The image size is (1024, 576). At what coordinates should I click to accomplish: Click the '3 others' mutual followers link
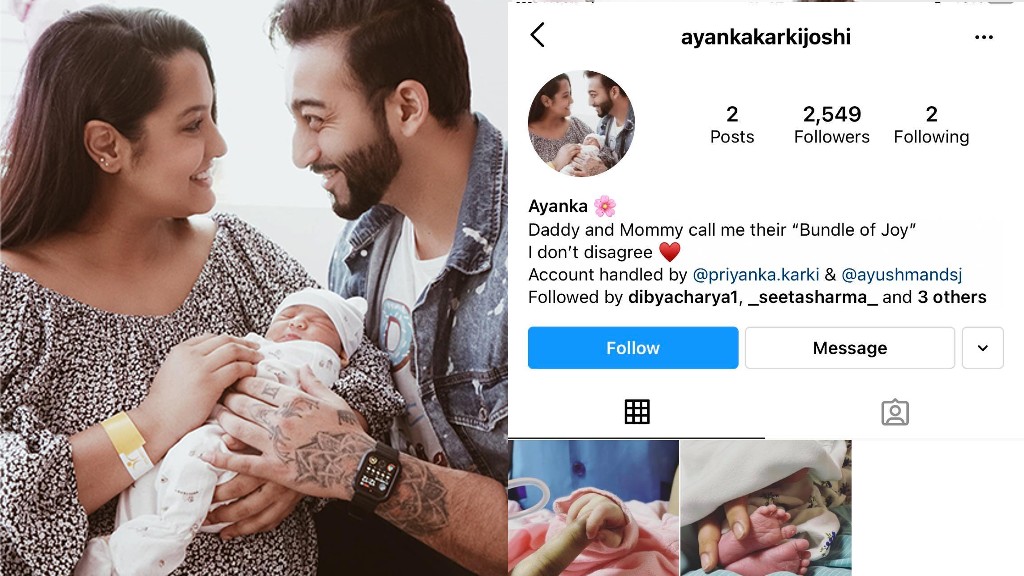click(952, 297)
